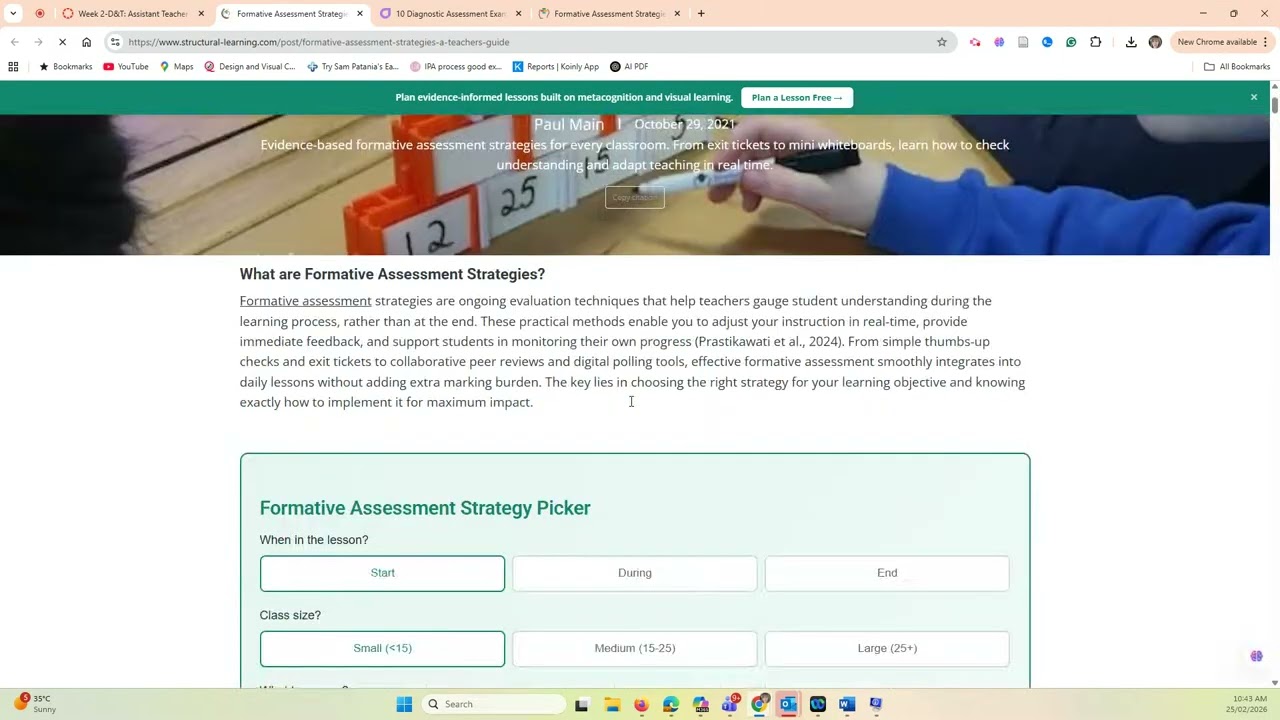Select During for lesson timing
The width and height of the screenshot is (1280, 720).
click(x=635, y=574)
